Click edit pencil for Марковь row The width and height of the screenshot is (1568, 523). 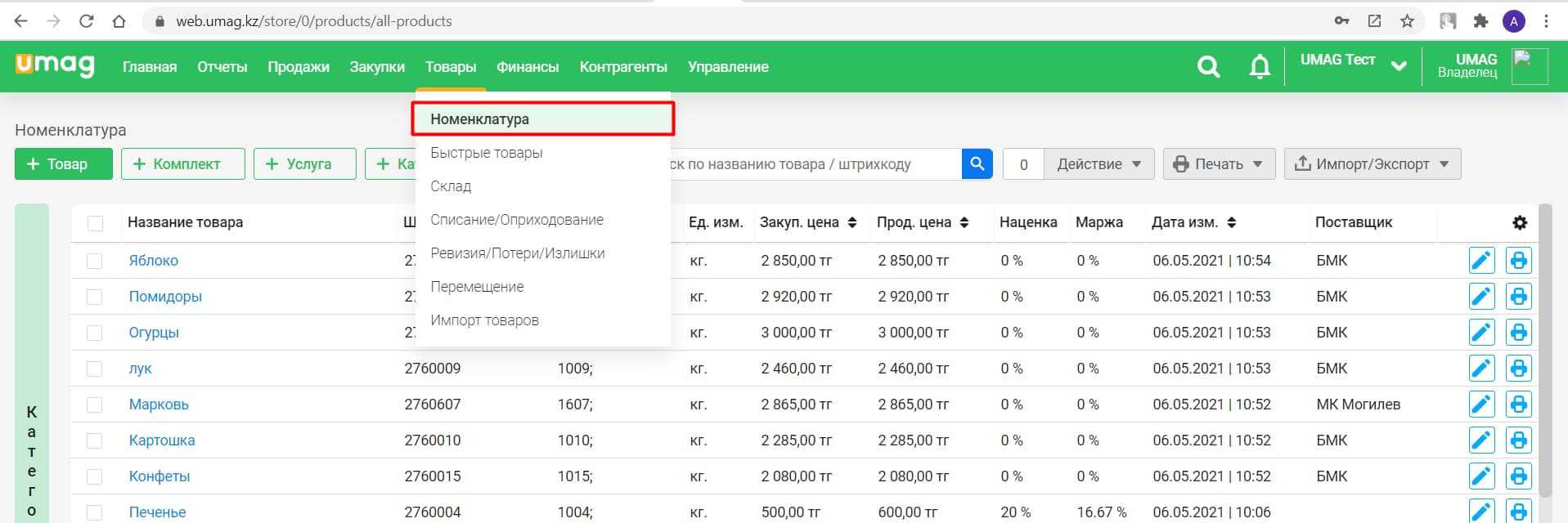click(1481, 405)
